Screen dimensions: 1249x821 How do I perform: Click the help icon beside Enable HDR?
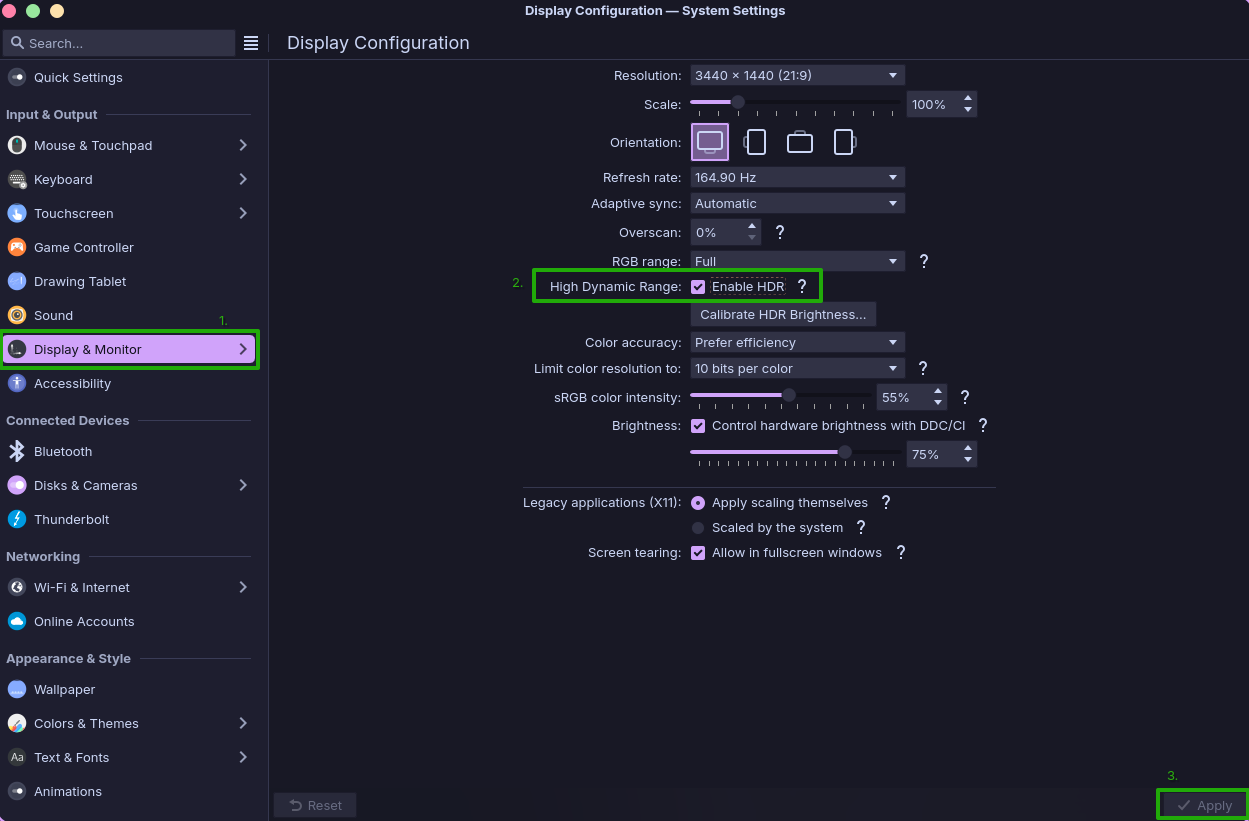pos(801,287)
